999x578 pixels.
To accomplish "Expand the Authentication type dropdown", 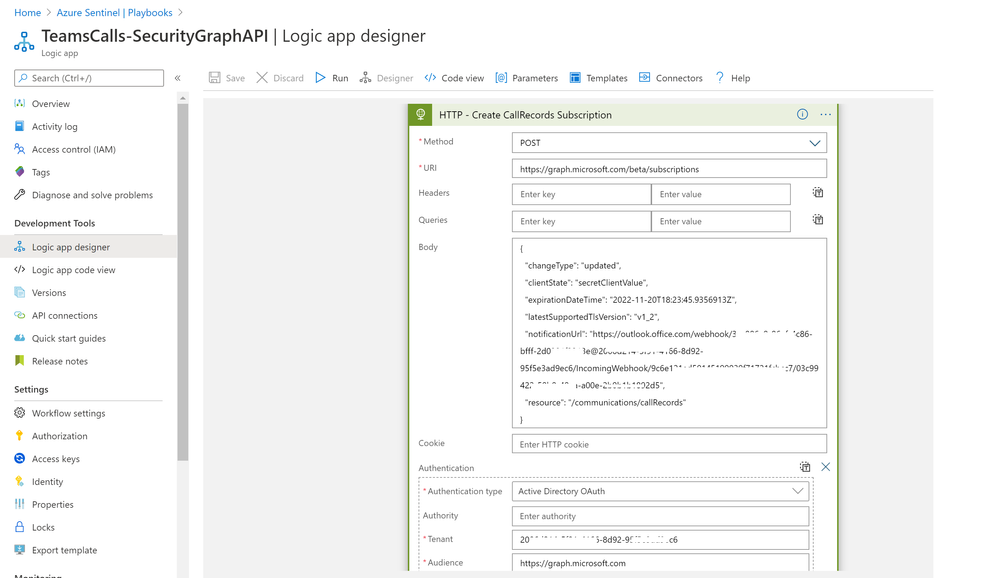I will (x=660, y=491).
